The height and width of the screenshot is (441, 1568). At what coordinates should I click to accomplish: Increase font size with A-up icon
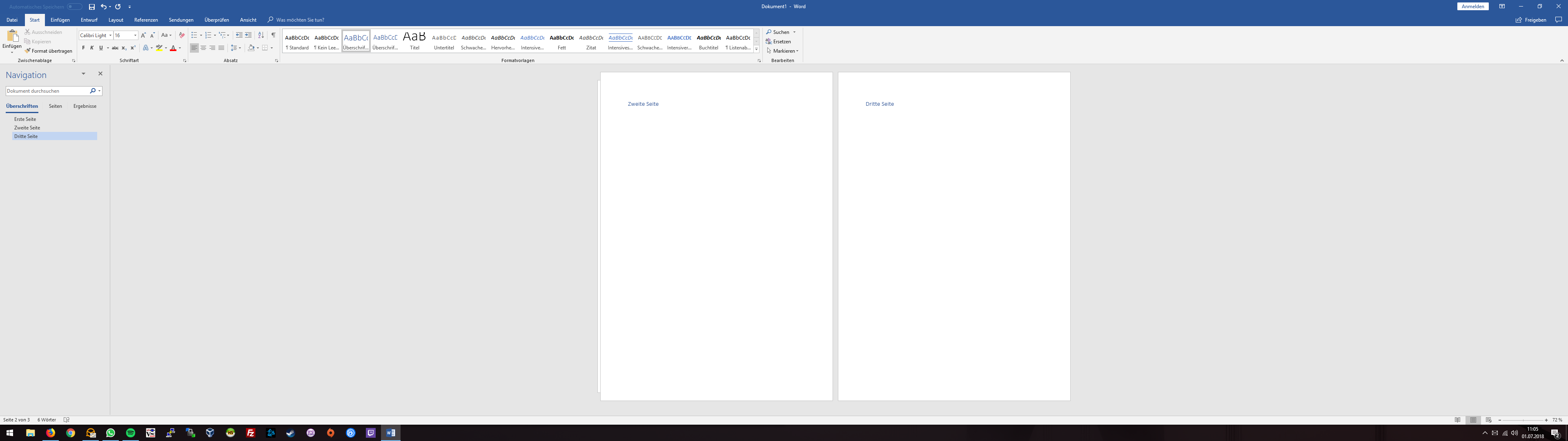[144, 36]
